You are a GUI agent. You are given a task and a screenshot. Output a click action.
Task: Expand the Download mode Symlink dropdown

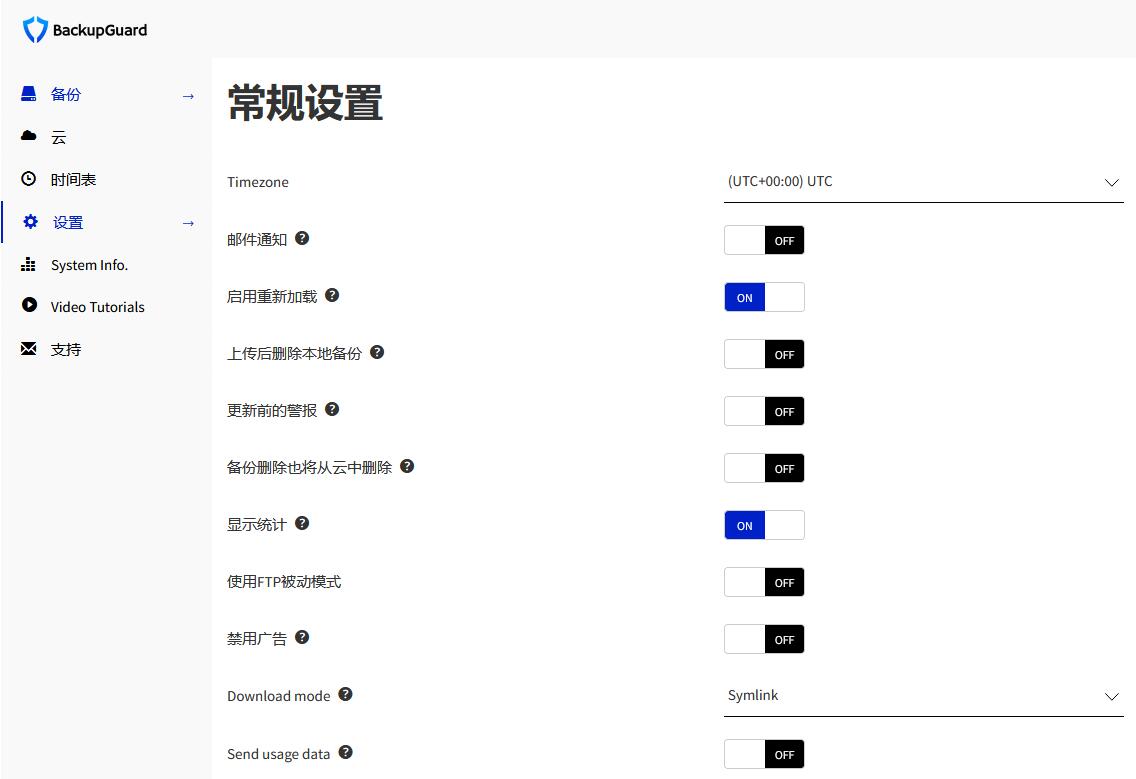click(922, 696)
